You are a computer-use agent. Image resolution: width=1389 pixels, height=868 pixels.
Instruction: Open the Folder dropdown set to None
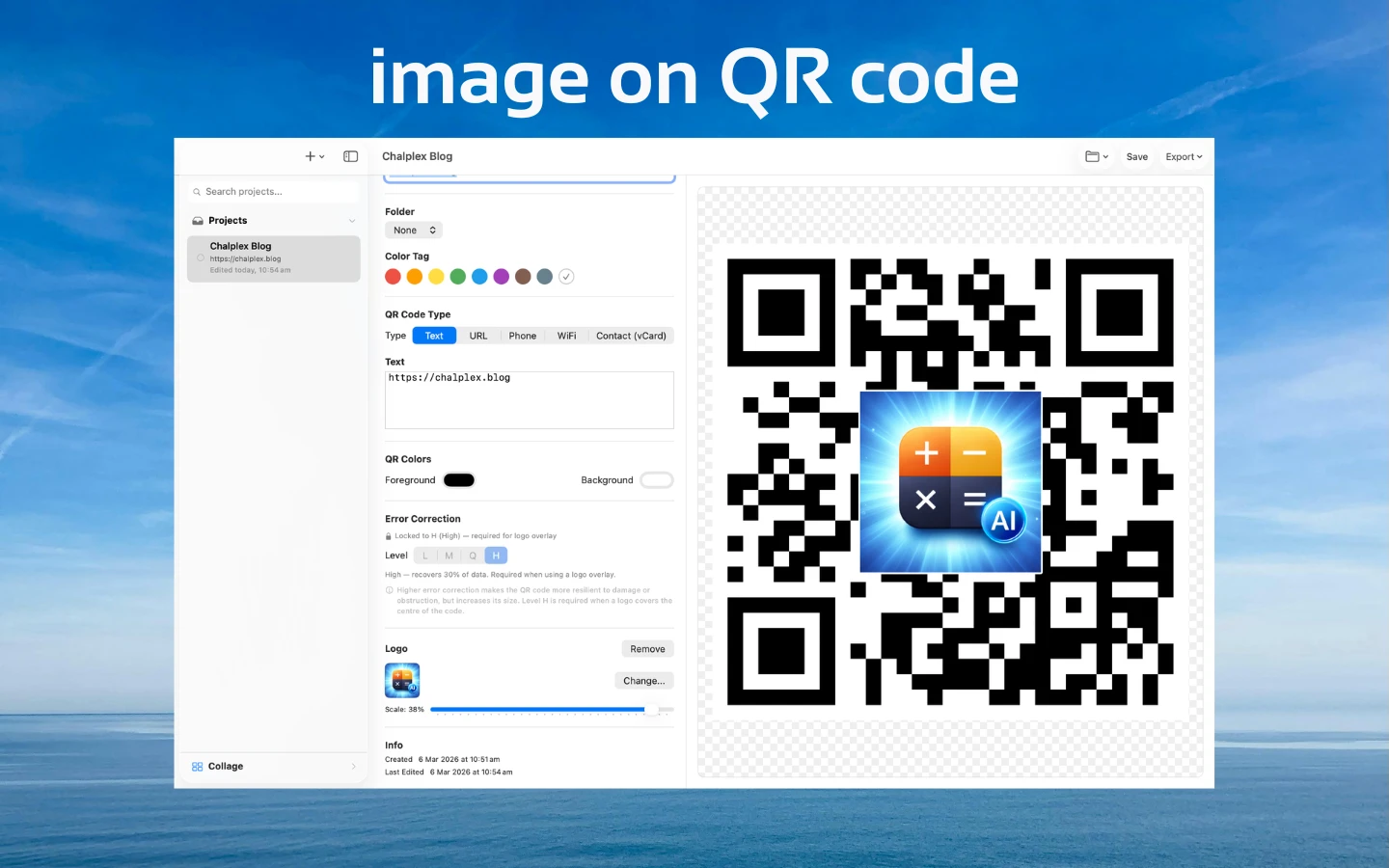point(413,230)
